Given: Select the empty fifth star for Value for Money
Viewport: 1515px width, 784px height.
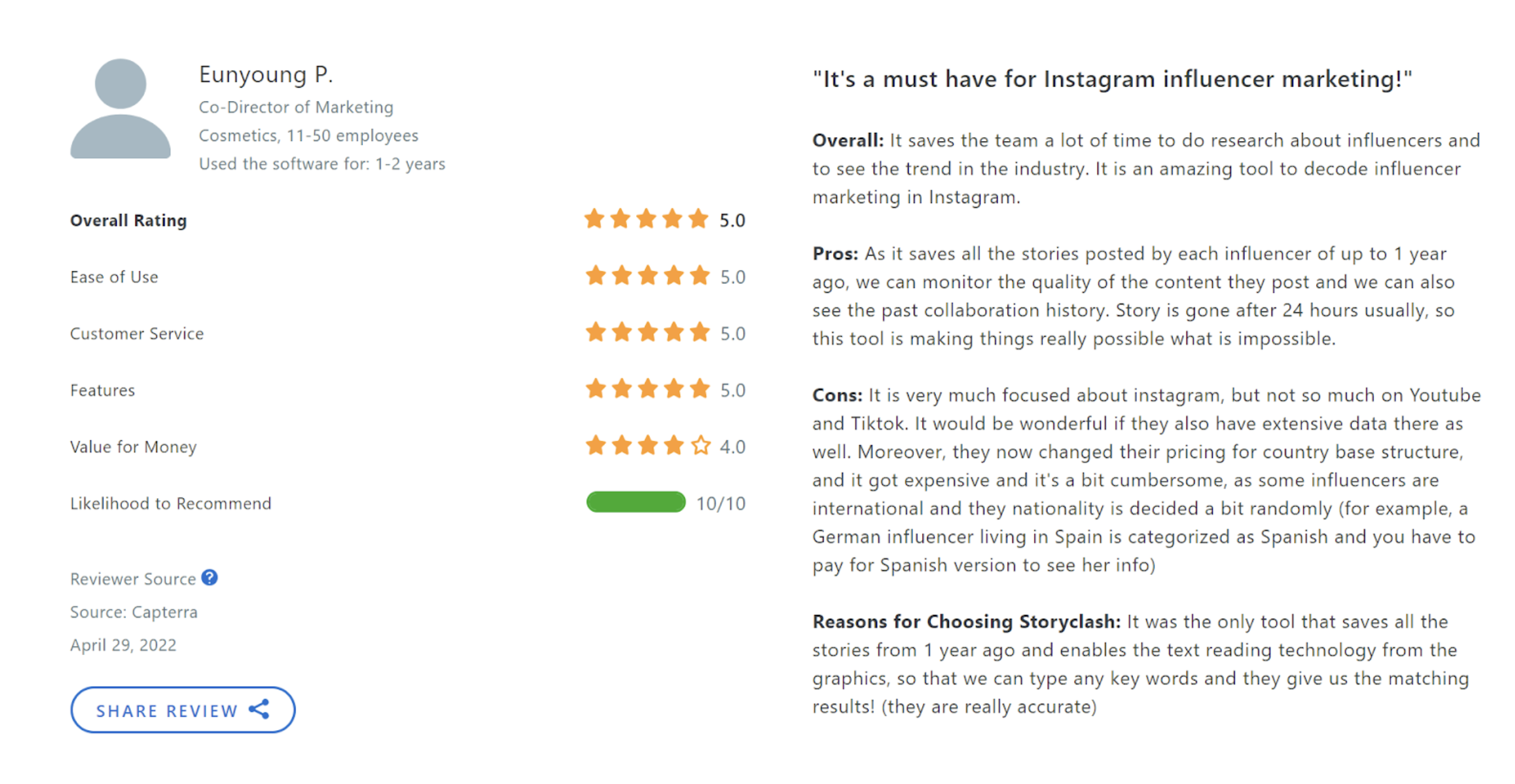Looking at the screenshot, I should (700, 445).
